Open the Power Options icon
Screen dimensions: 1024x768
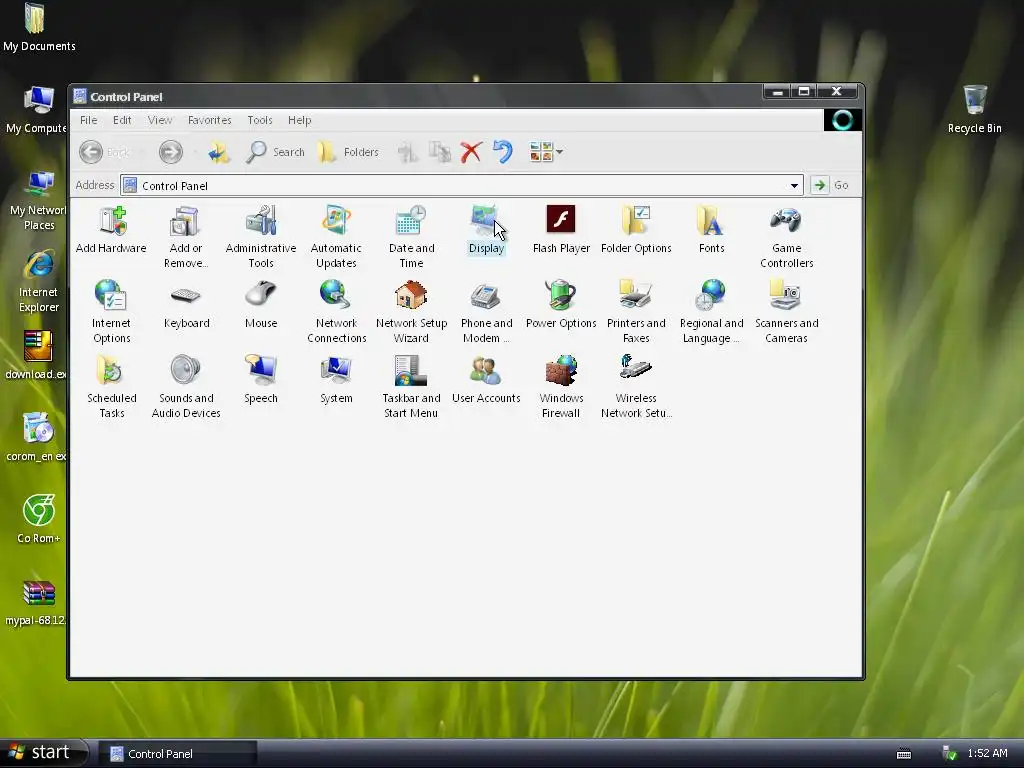point(561,295)
